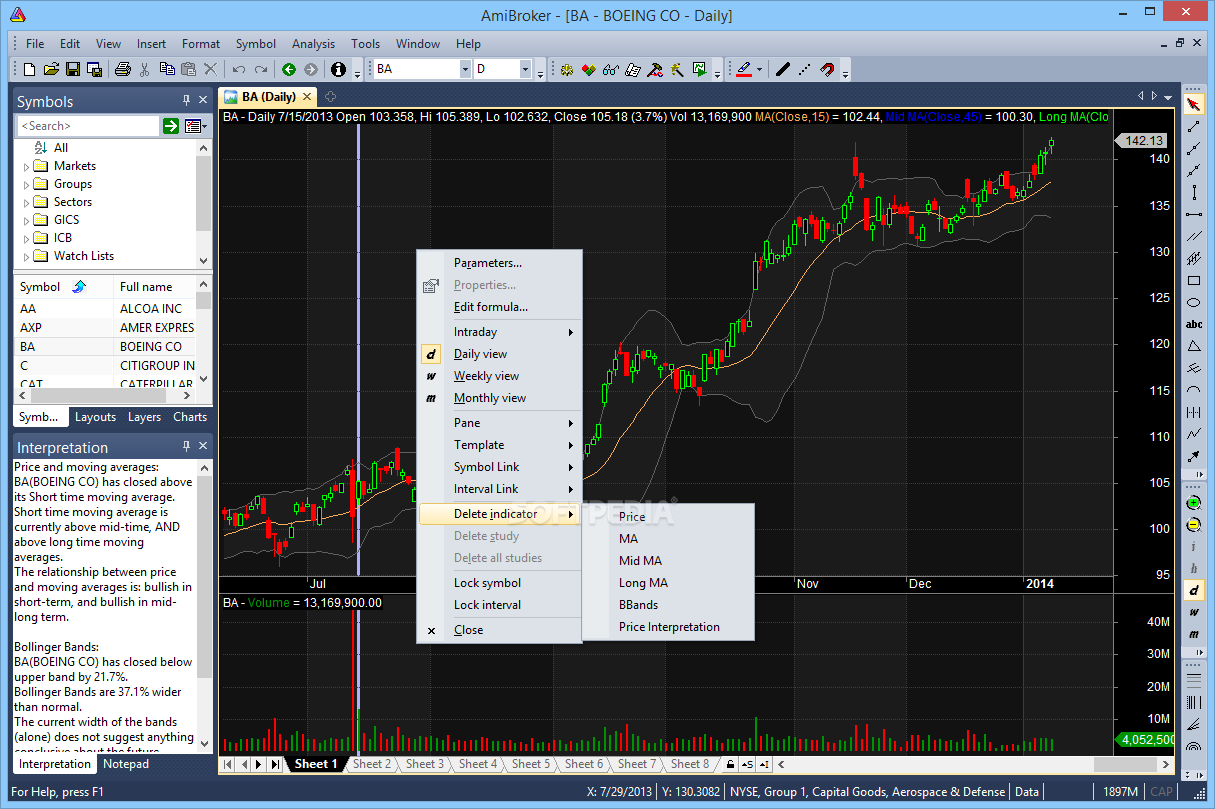Pin the Symbols panel with pushpin
The height and width of the screenshot is (809, 1215).
[185, 101]
